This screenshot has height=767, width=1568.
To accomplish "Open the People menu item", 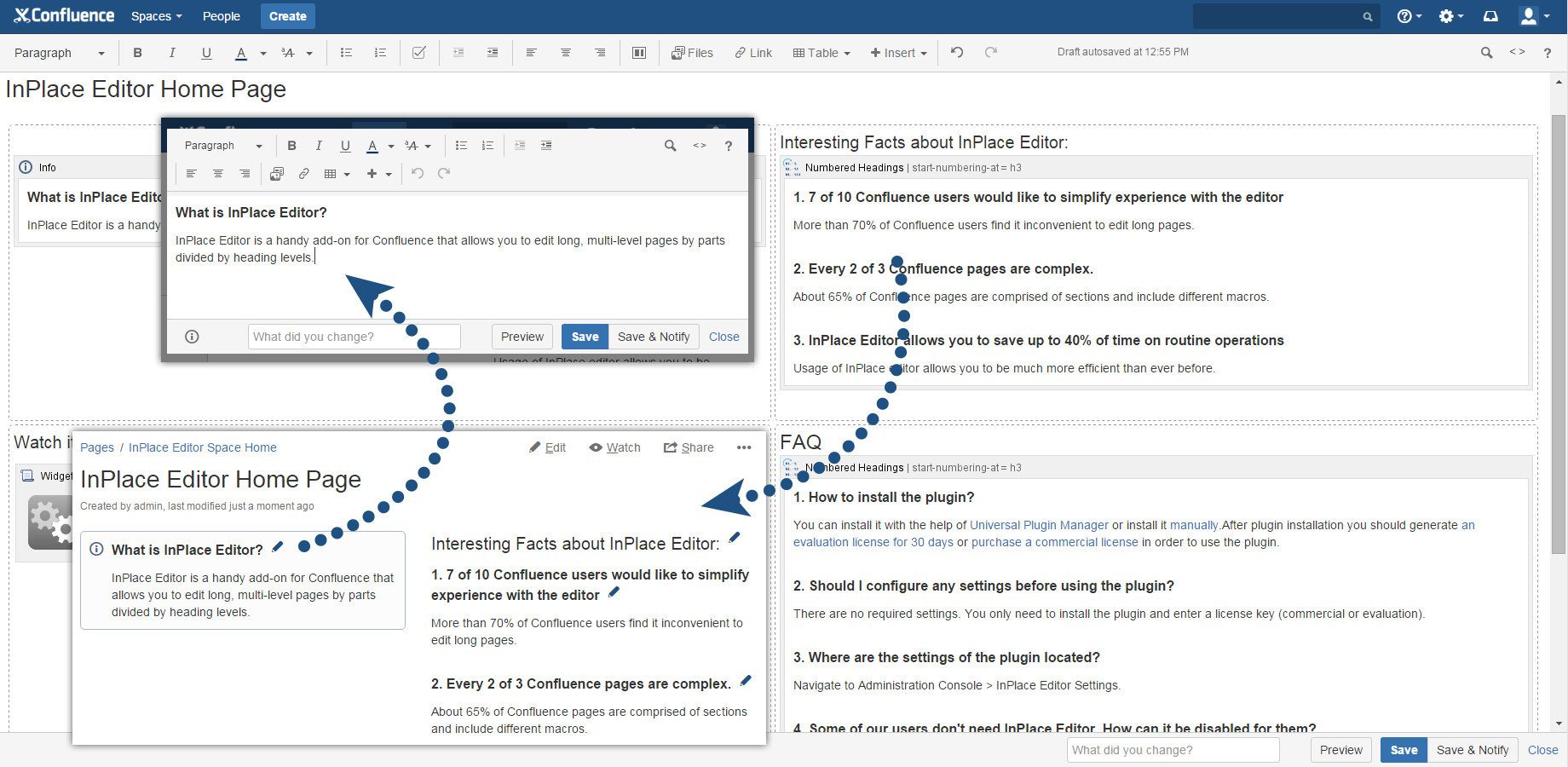I will pyautogui.click(x=222, y=16).
